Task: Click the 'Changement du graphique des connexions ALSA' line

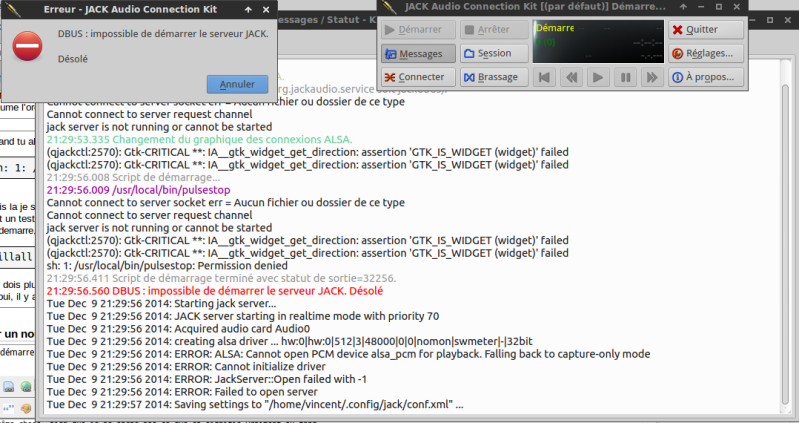Action: point(199,140)
